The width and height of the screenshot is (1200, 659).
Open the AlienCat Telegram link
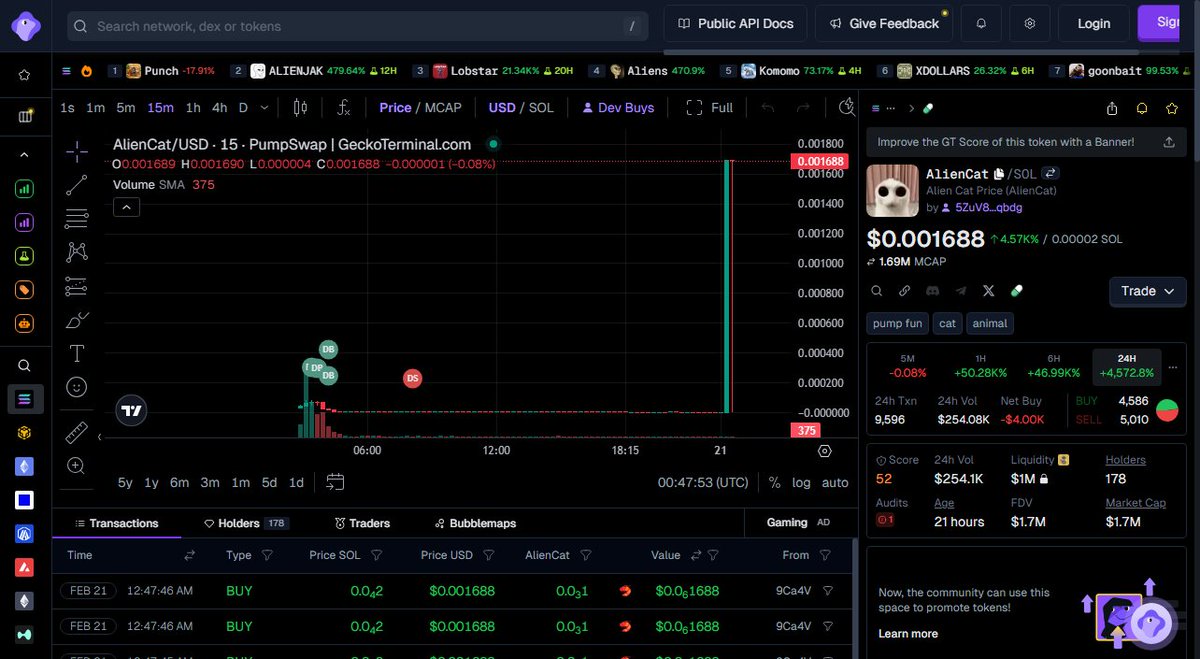961,291
